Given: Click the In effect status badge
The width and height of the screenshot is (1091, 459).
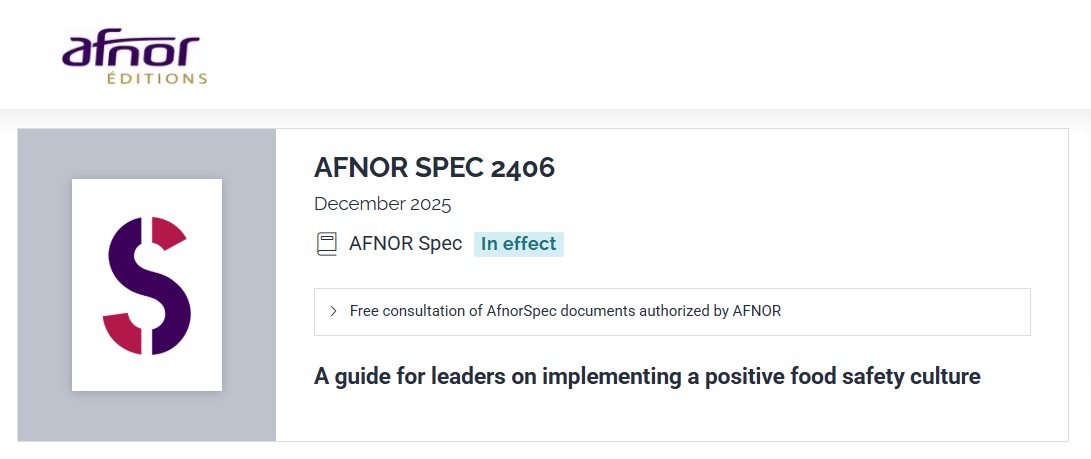Looking at the screenshot, I should coord(519,244).
